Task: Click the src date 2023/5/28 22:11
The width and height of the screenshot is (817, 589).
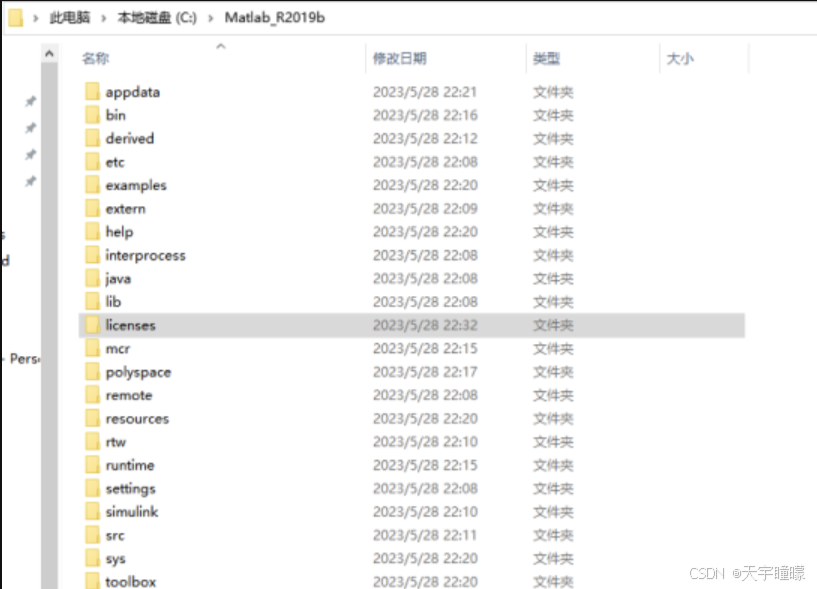Action: pos(425,535)
